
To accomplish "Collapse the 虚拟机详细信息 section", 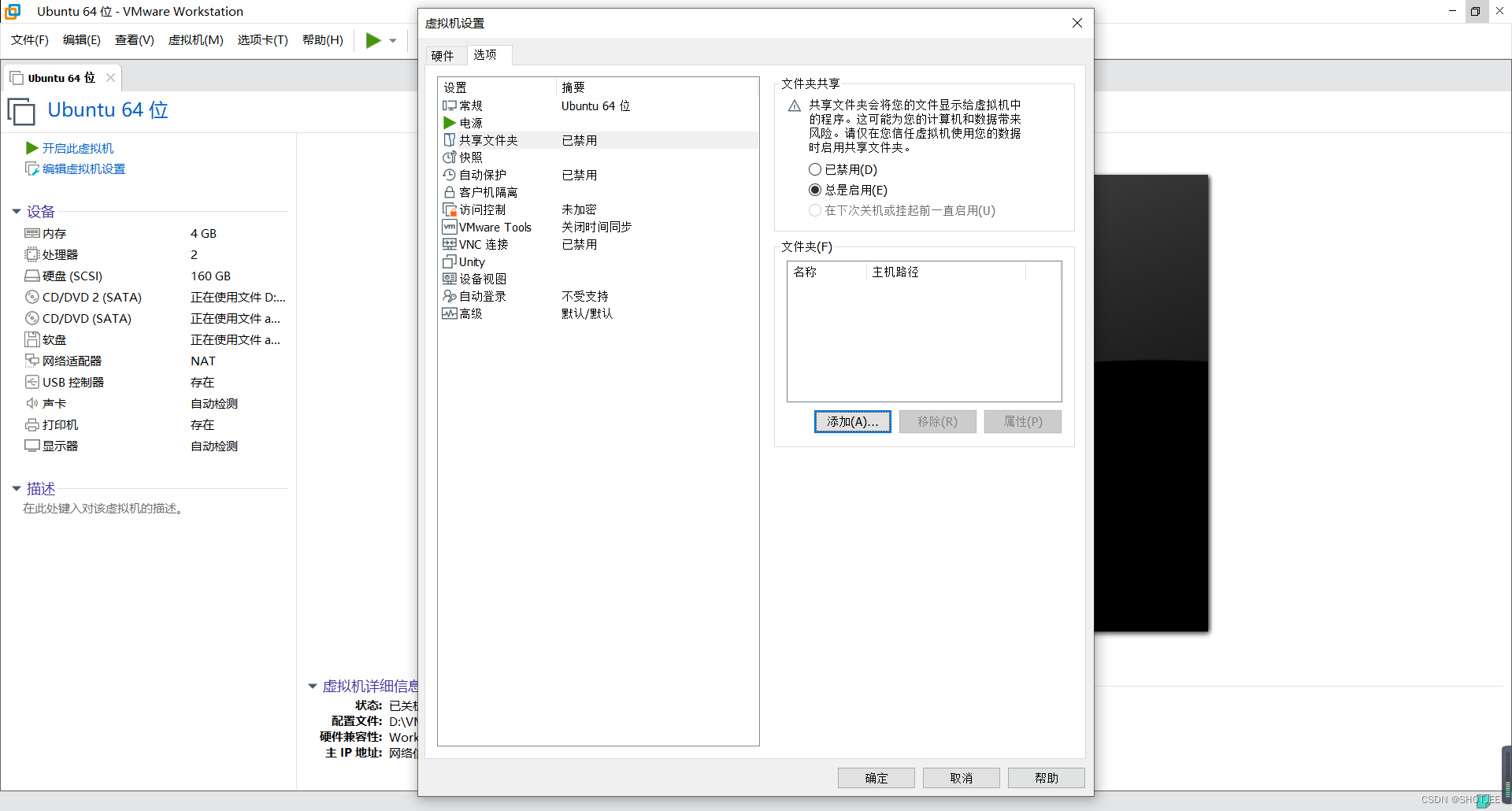I will point(312,686).
